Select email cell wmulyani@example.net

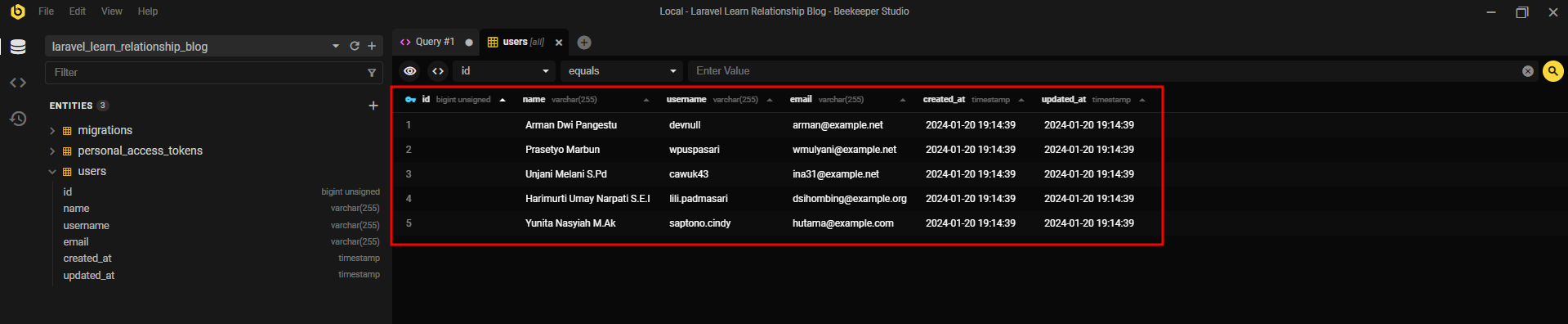tap(844, 150)
